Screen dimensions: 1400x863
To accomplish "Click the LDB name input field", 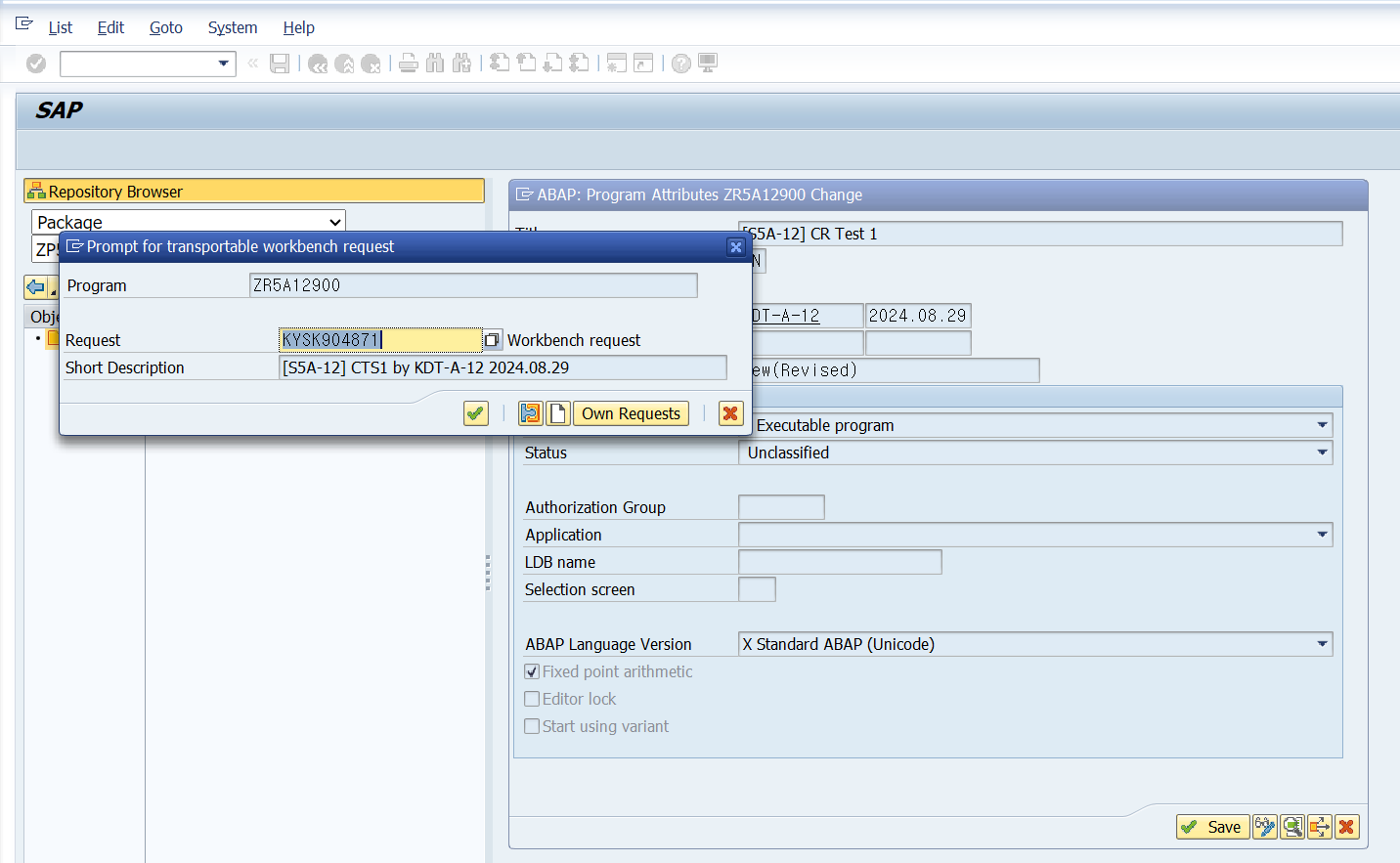I will point(840,562).
